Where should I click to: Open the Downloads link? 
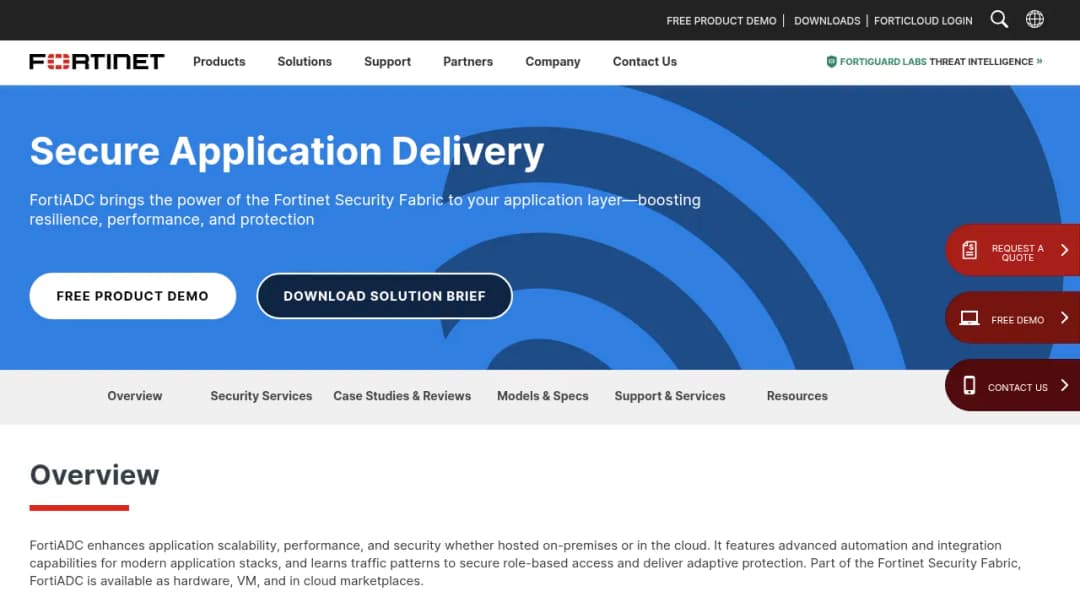point(827,21)
